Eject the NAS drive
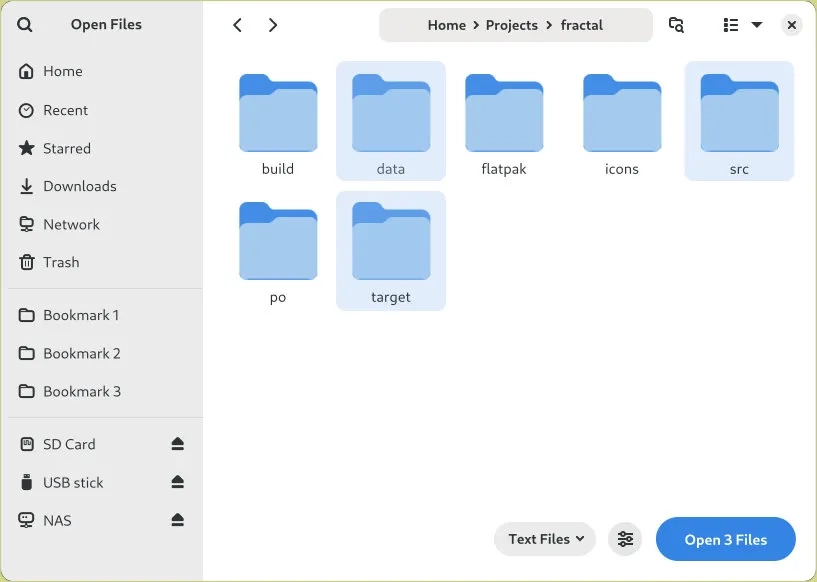 tap(178, 520)
